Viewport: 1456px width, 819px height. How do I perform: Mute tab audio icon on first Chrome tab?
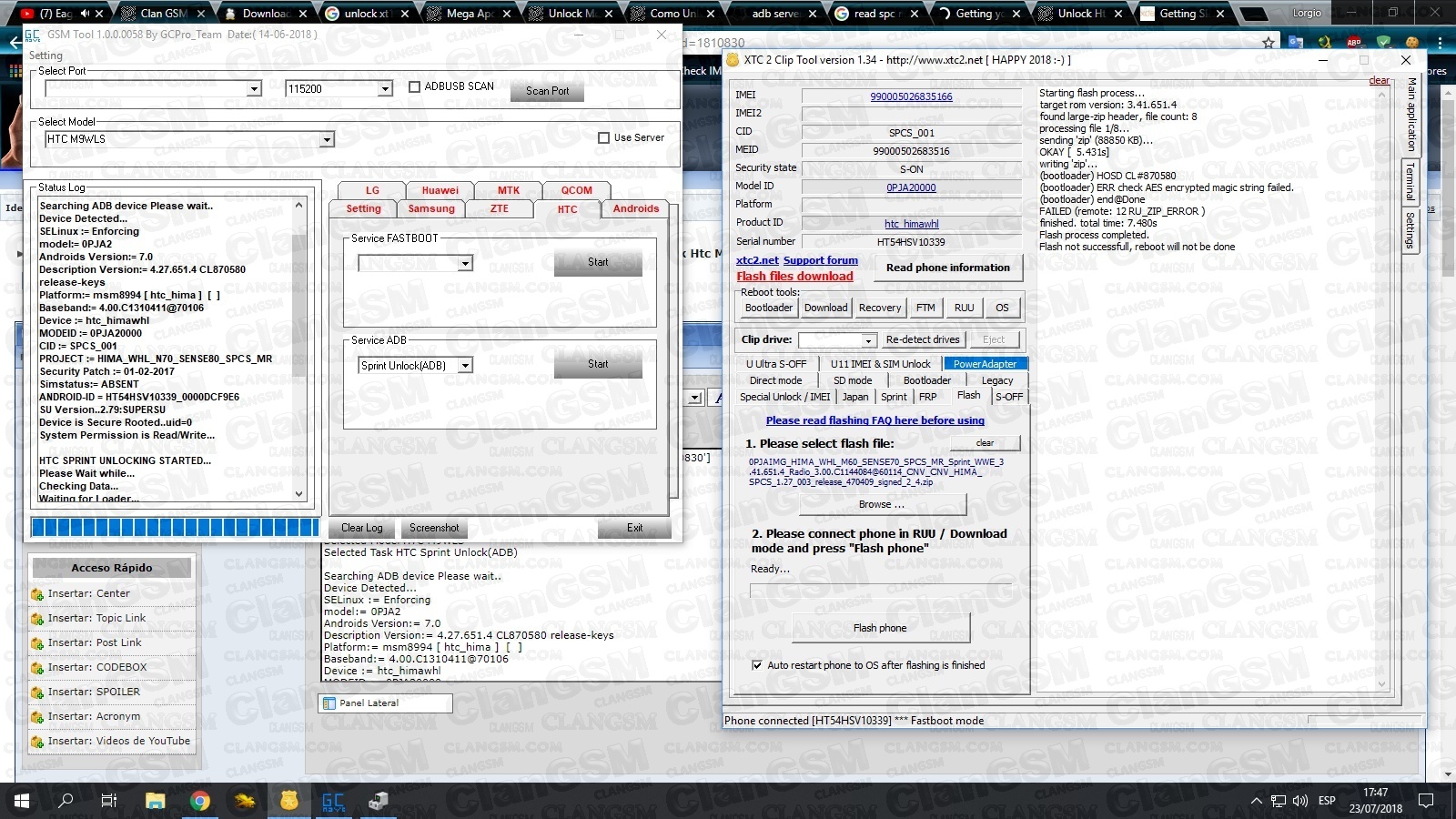point(86,14)
